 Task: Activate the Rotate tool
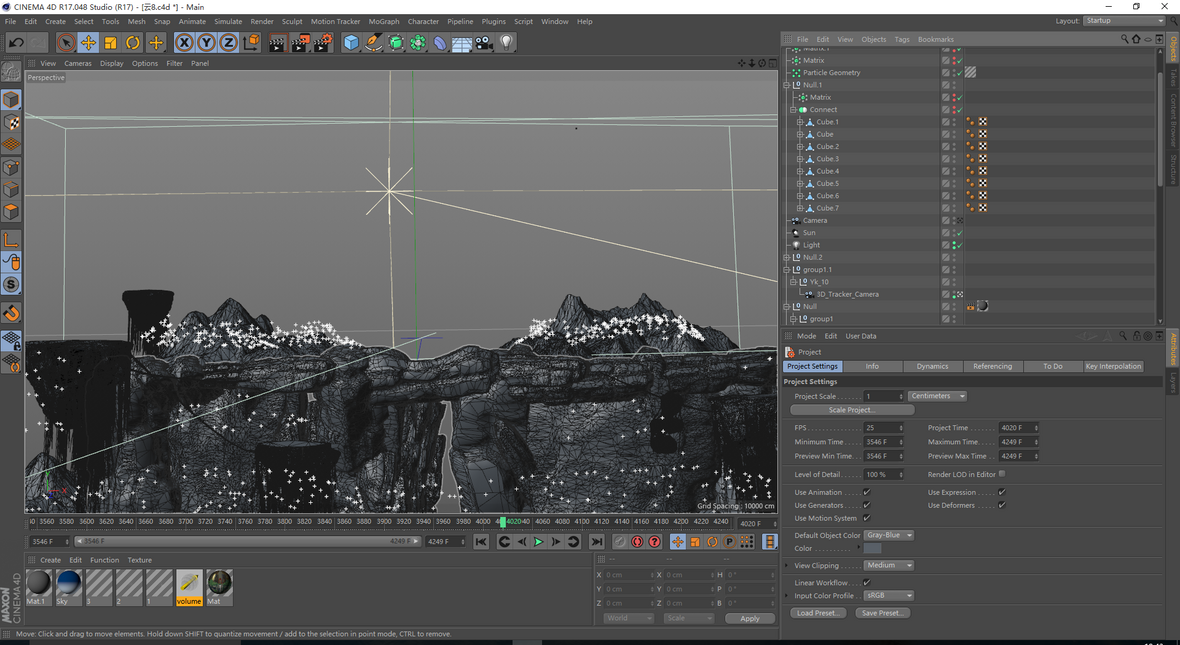coord(133,42)
